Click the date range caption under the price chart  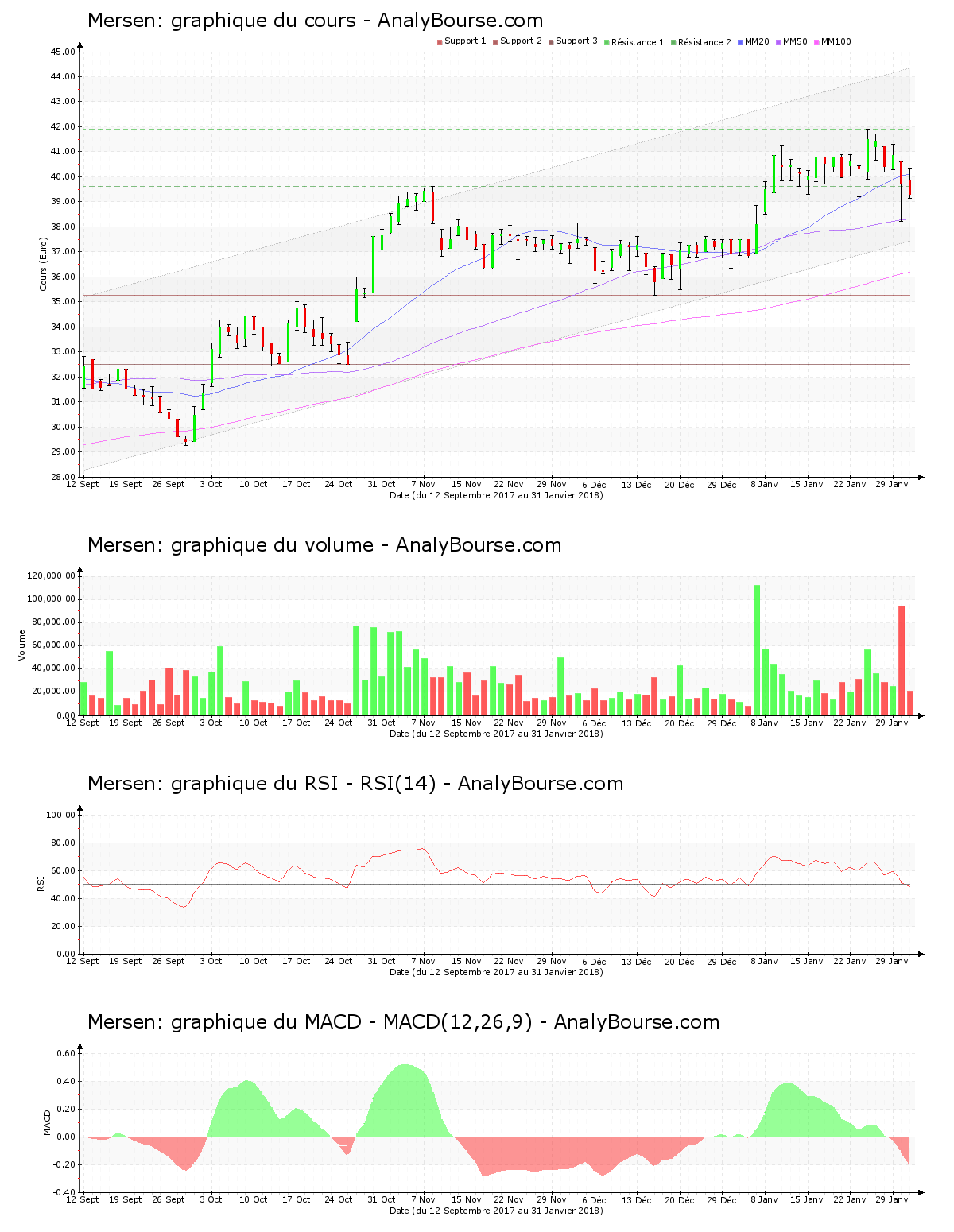(x=496, y=495)
